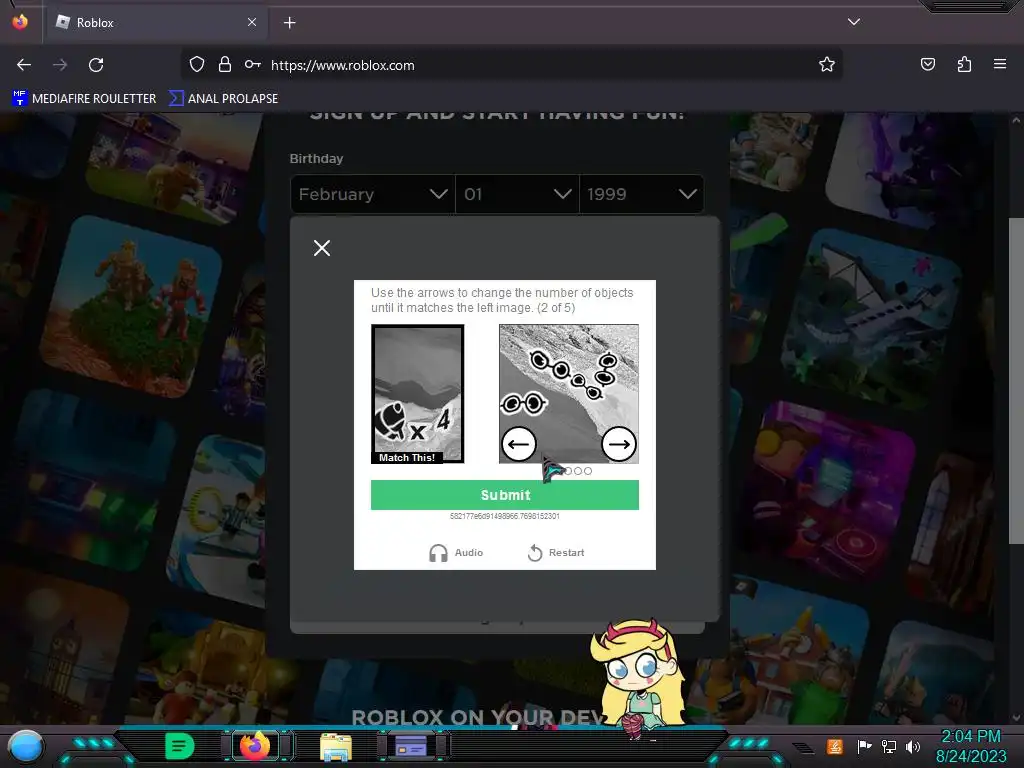This screenshot has width=1024, height=768.
Task: Click the Match This reference image
Action: (418, 394)
